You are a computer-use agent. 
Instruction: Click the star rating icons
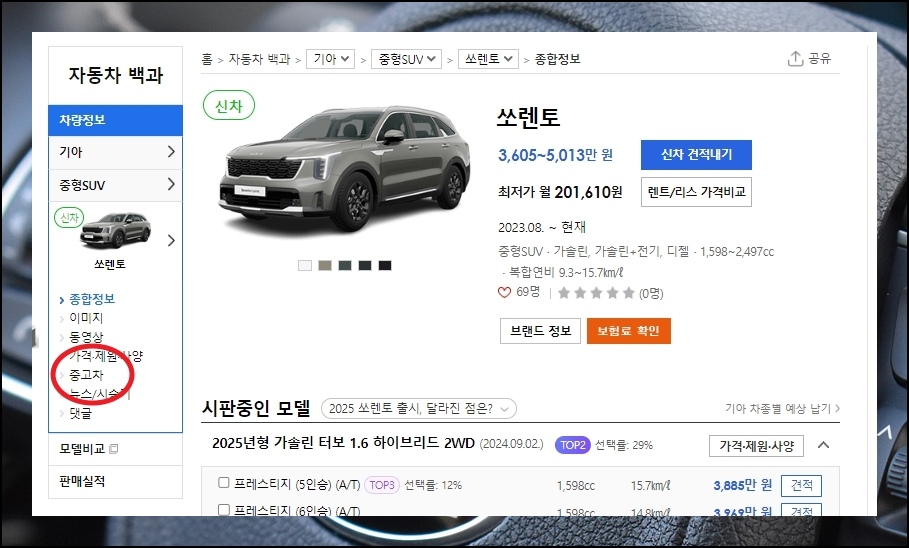coord(596,293)
